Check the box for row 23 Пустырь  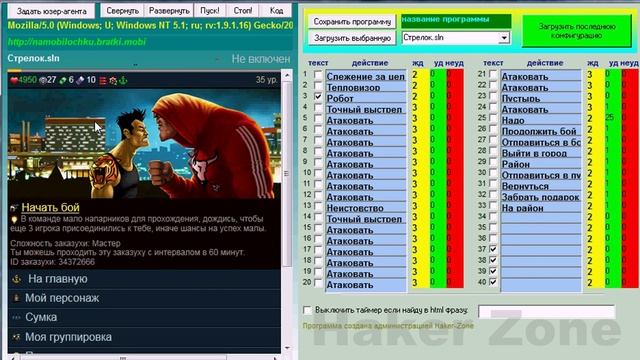[493, 97]
